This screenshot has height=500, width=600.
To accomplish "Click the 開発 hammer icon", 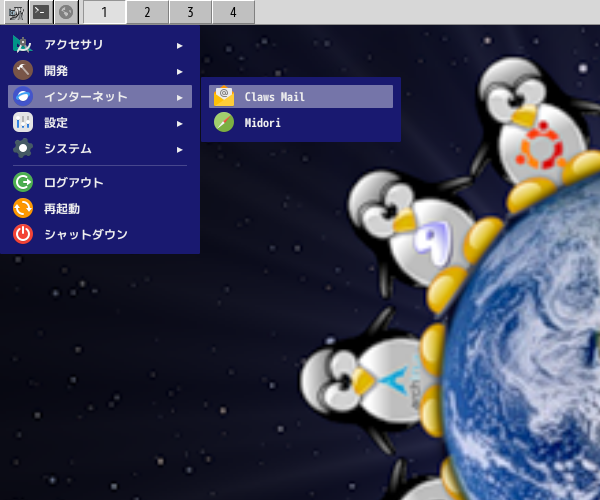I will 23,71.
